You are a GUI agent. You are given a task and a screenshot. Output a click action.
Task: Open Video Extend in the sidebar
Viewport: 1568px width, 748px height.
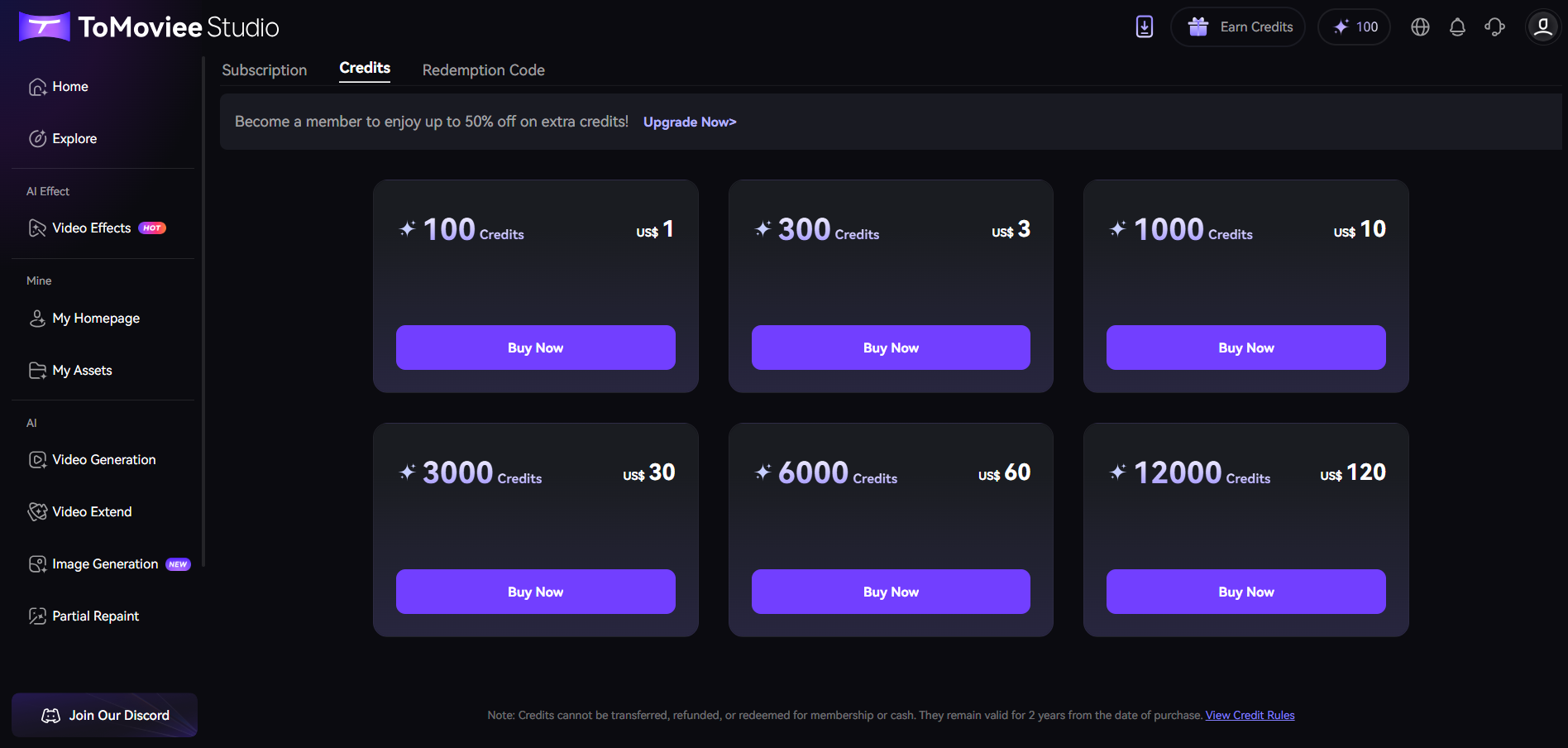coord(92,512)
